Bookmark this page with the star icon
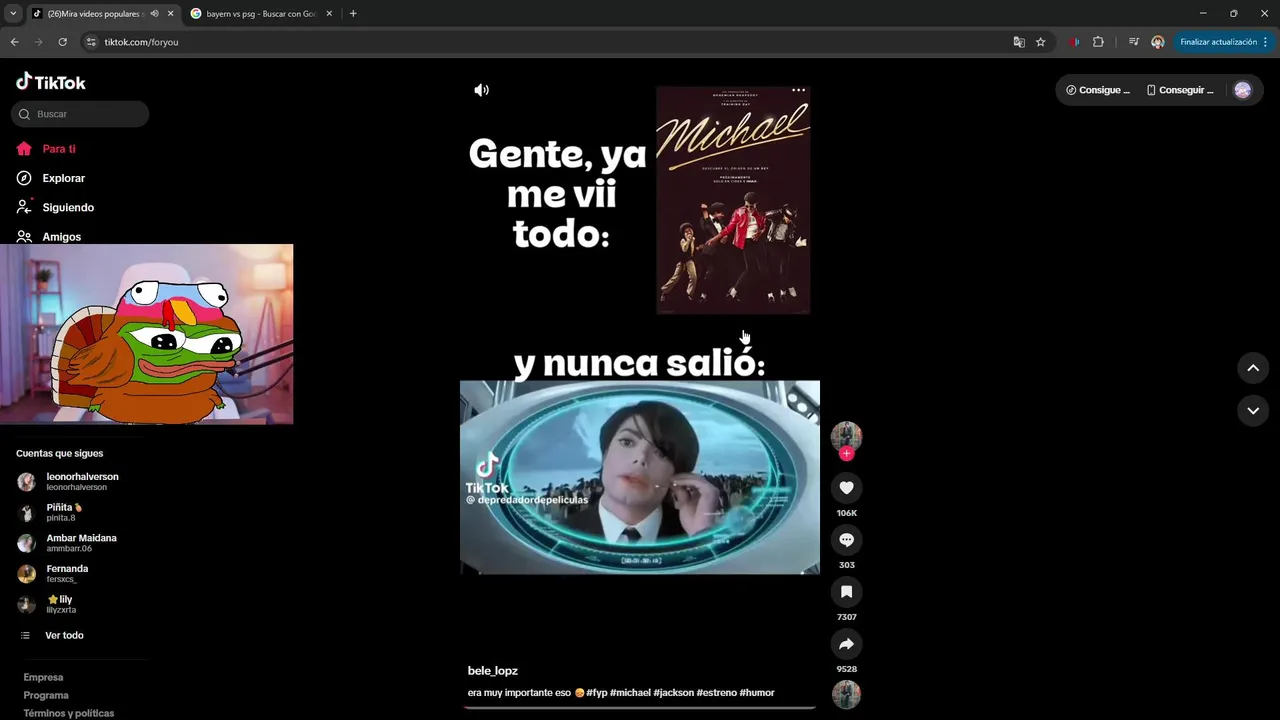This screenshot has height=720, width=1280. click(x=1040, y=42)
